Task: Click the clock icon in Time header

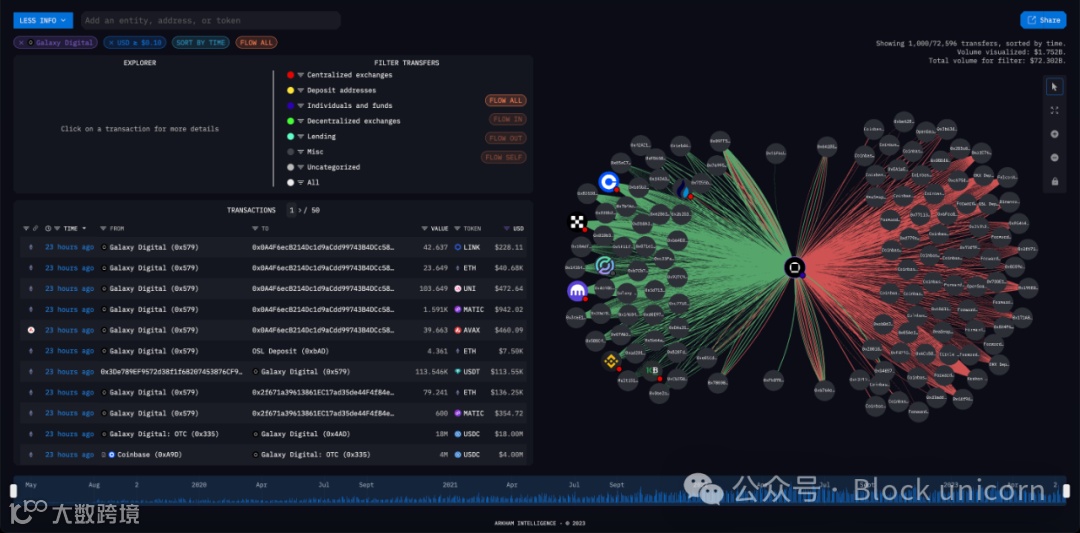Action: click(48, 228)
